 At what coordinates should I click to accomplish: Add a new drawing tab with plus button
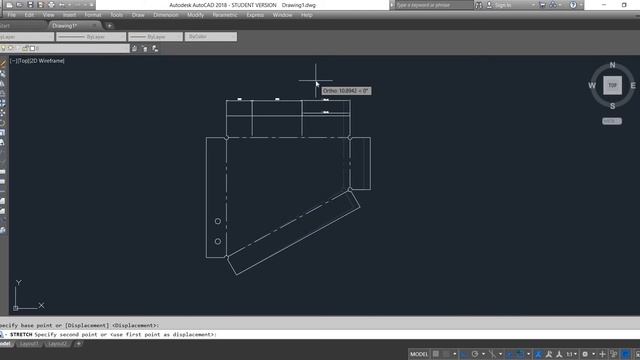(109, 26)
